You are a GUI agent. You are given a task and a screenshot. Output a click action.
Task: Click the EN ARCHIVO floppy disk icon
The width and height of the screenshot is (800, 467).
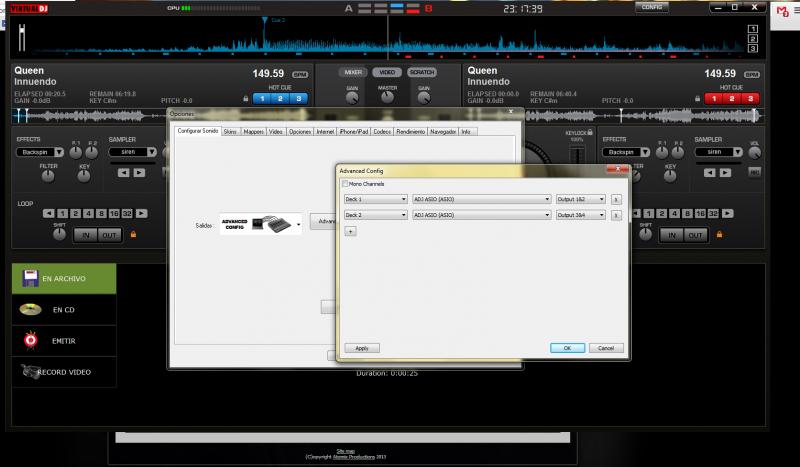[x=29, y=280]
